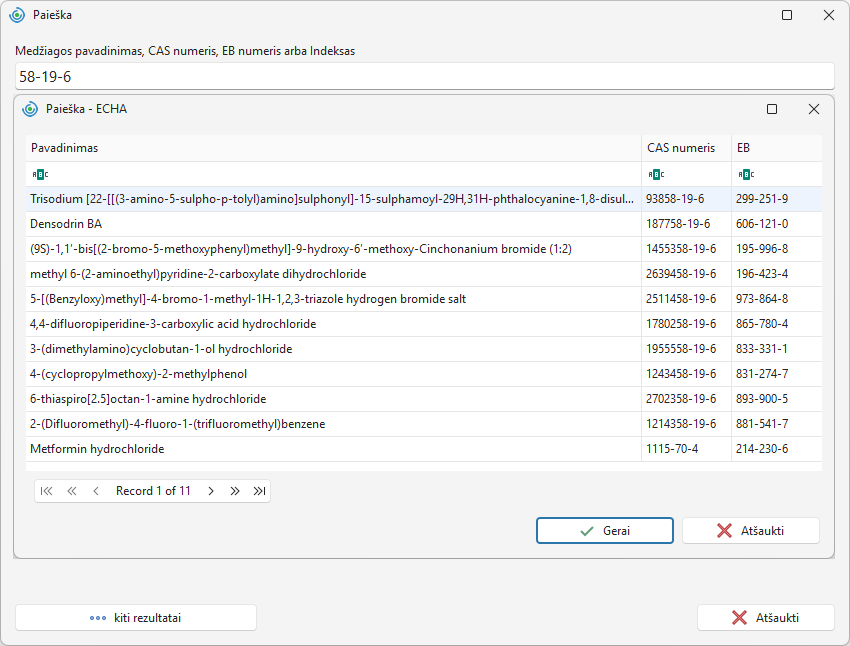Select methyl 6-(2-aminoethyl)pyridine-2-carboxylate dihydrochloride row
This screenshot has height=646, width=850.
[424, 274]
